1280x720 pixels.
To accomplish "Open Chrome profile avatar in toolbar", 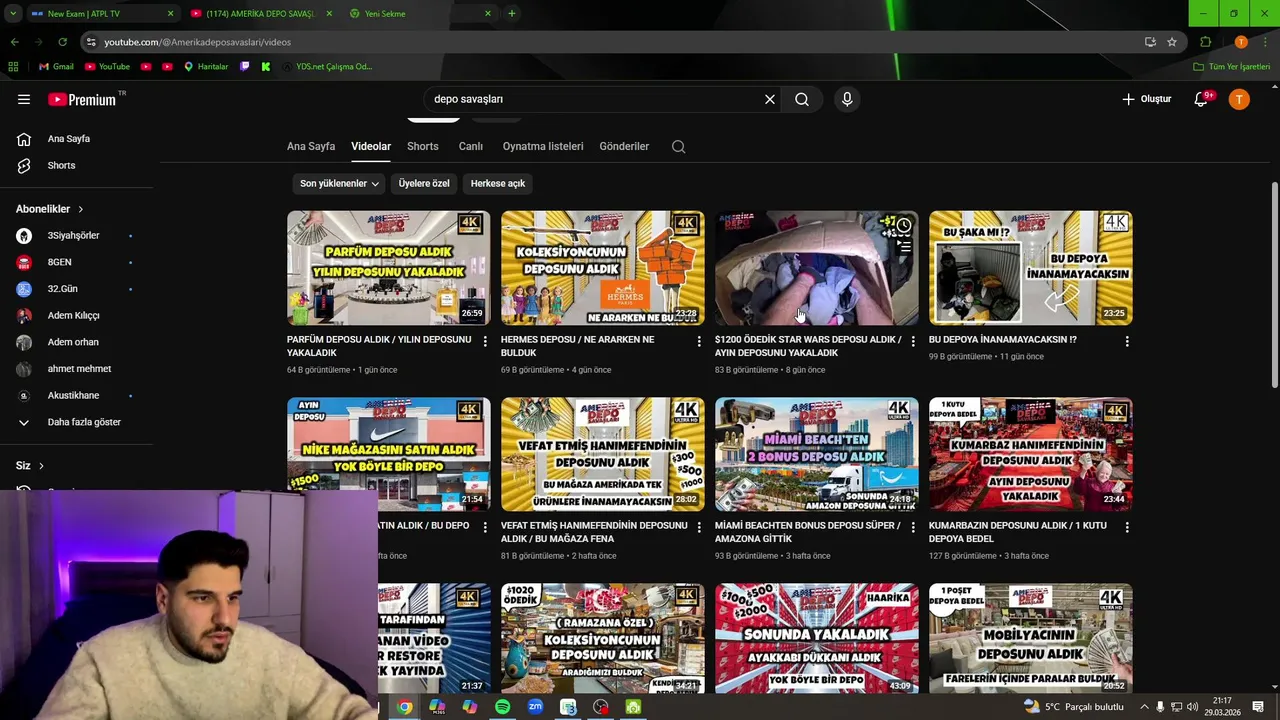I will coord(1241,42).
